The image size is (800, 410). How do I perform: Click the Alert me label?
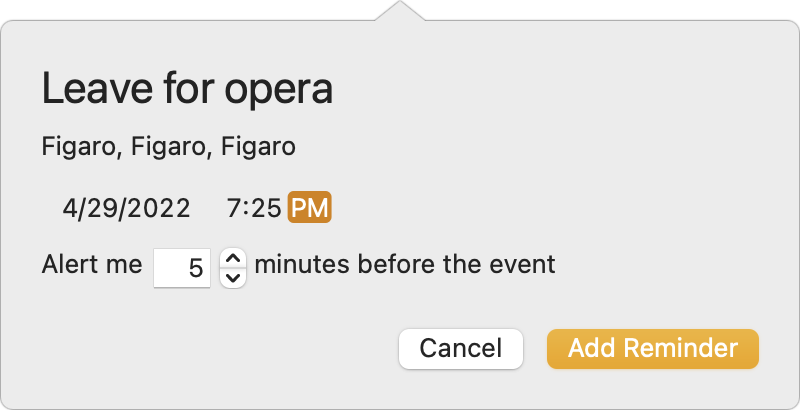tap(92, 265)
